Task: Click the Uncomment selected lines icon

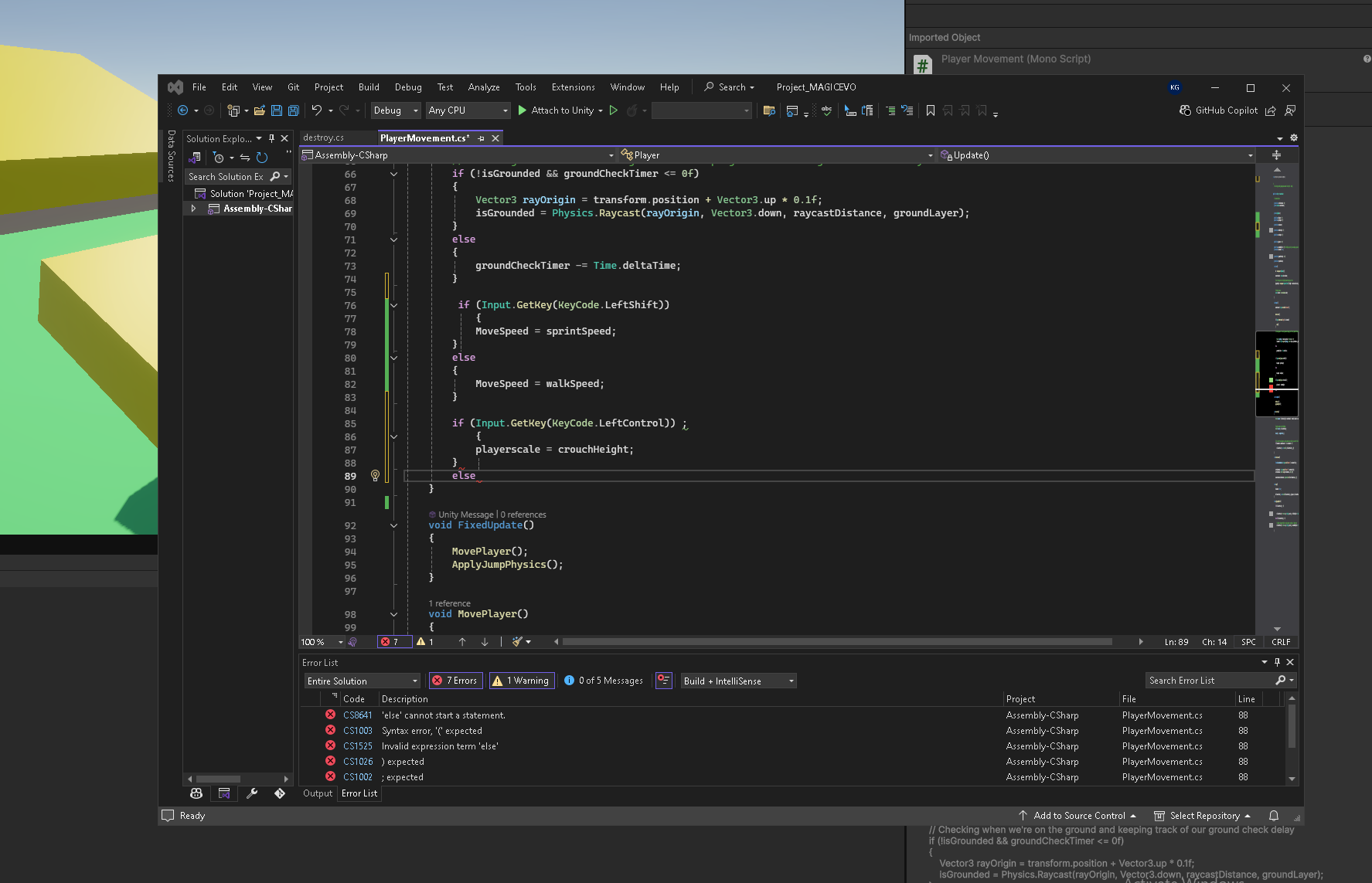Action: pyautogui.click(x=907, y=110)
